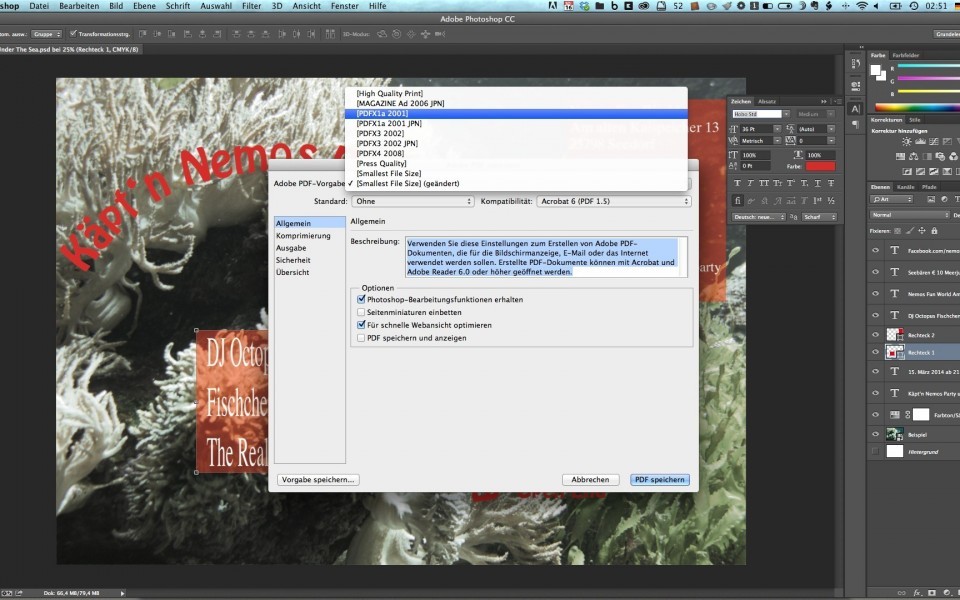Open the Kompatibilität dropdown
Image resolution: width=960 pixels, height=600 pixels.
[614, 201]
